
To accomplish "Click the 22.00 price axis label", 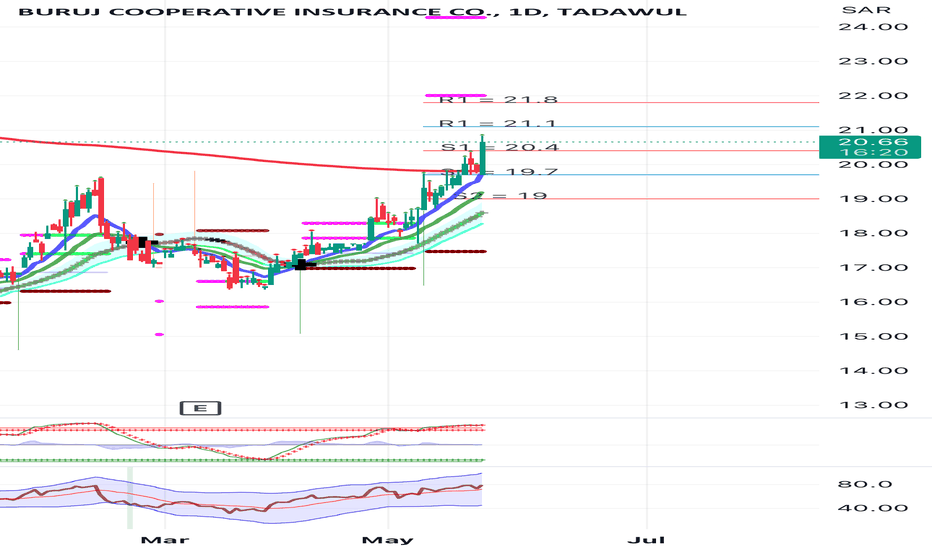I will pos(873,96).
